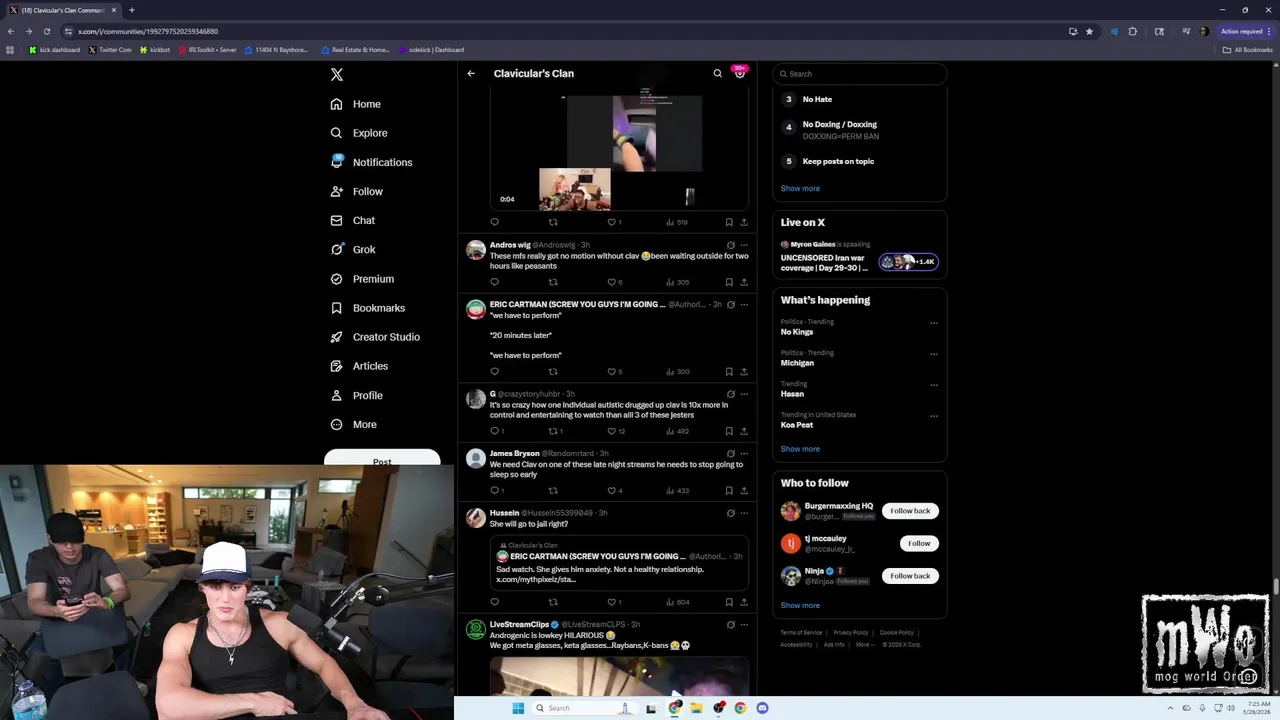Follow back Ninja
The image size is (1280, 720).
tap(910, 576)
